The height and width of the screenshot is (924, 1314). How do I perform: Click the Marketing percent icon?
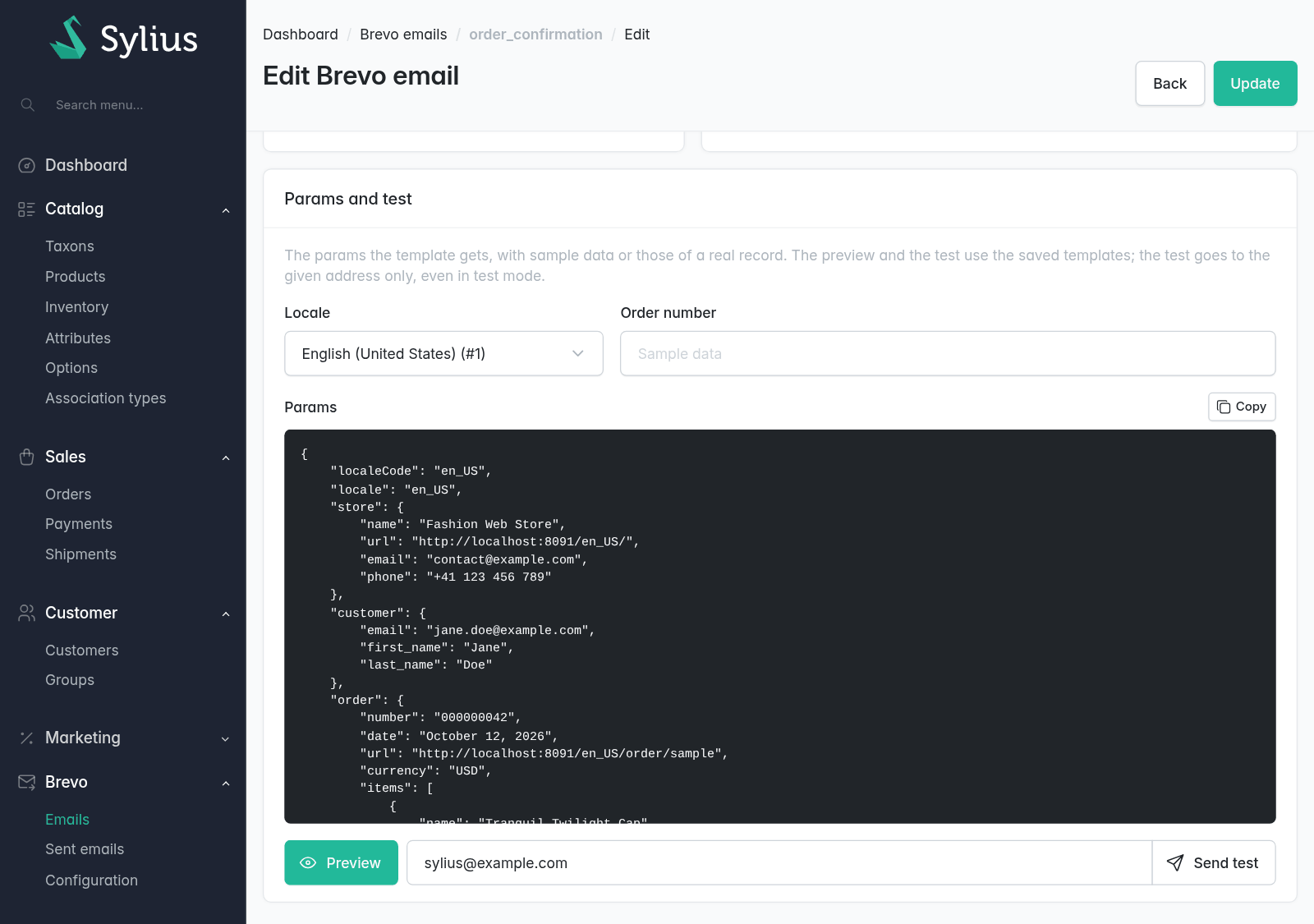(x=26, y=738)
